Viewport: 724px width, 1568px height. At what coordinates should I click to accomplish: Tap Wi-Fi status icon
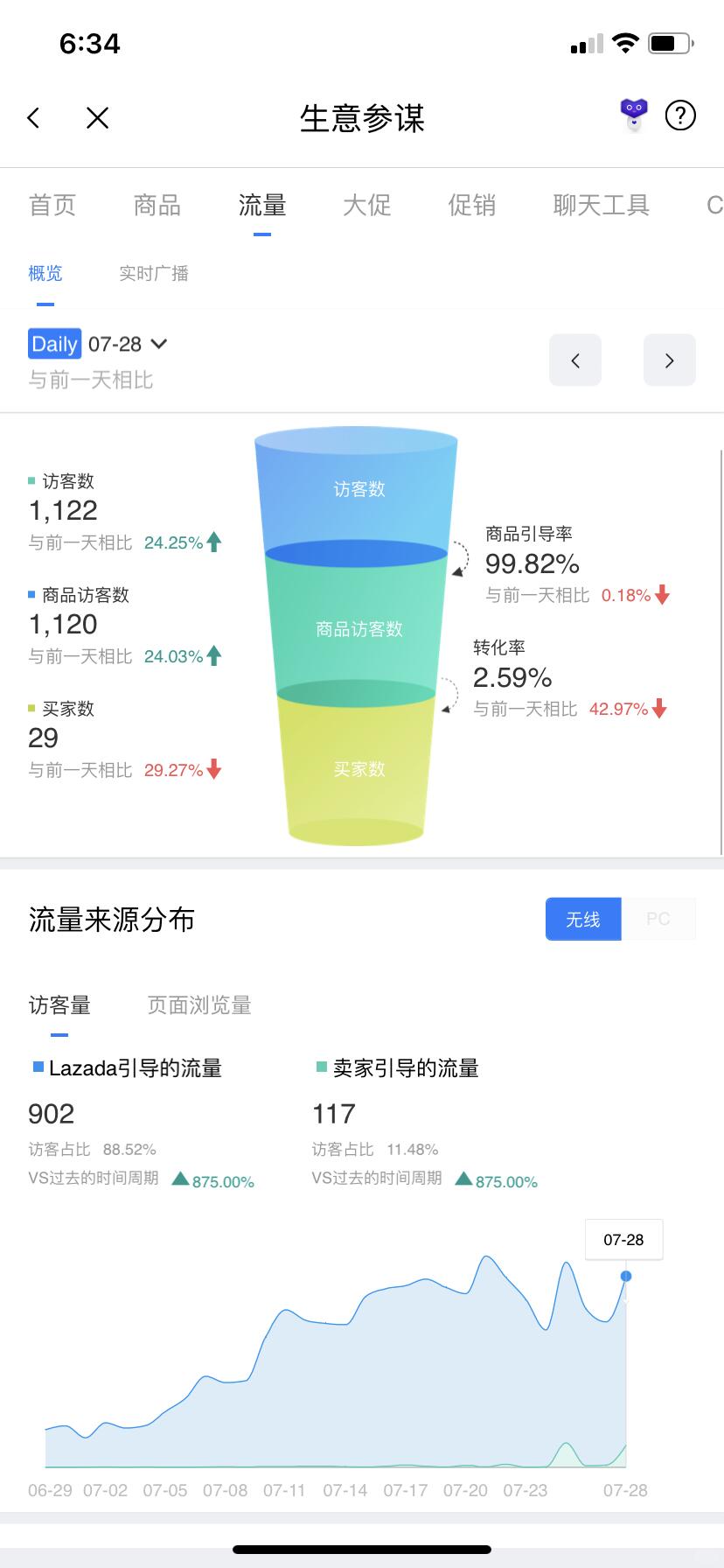pyautogui.click(x=625, y=43)
